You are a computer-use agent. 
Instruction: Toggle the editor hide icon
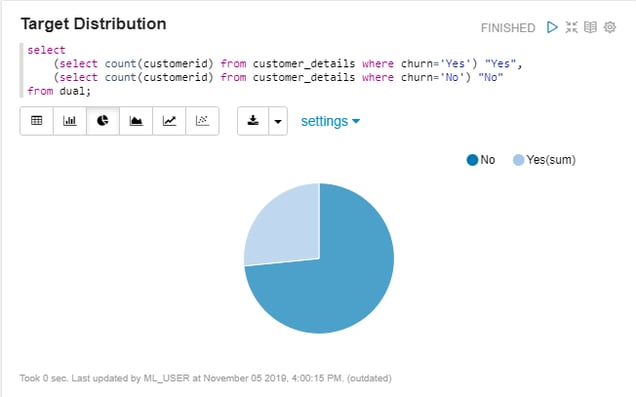click(x=572, y=28)
